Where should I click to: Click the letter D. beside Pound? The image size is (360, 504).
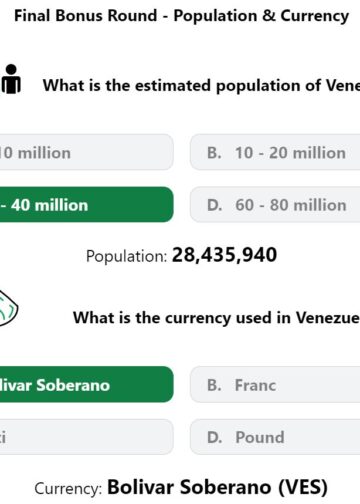(214, 437)
